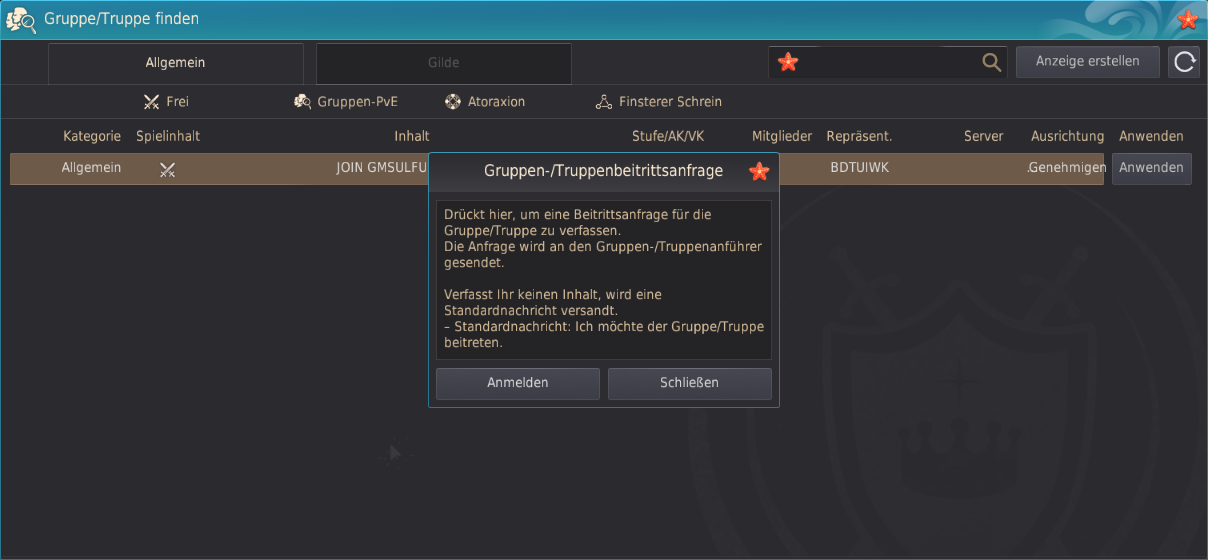Viewport: 1208px width, 560px height.
Task: Refresh the group listing
Action: click(1184, 62)
